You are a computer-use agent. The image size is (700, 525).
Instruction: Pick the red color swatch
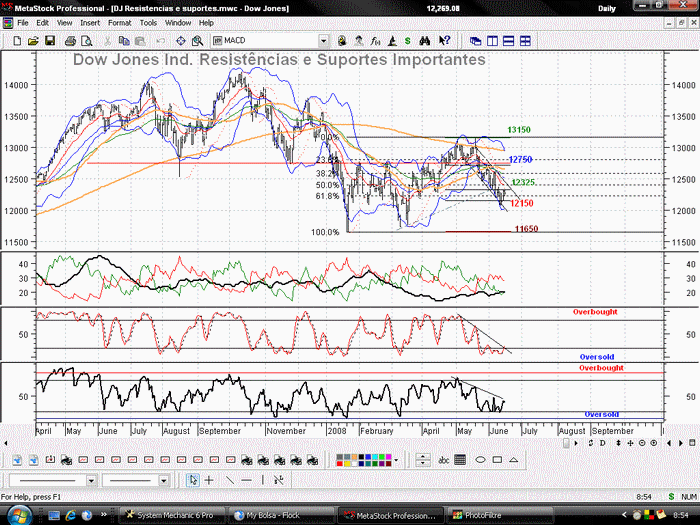point(340,464)
